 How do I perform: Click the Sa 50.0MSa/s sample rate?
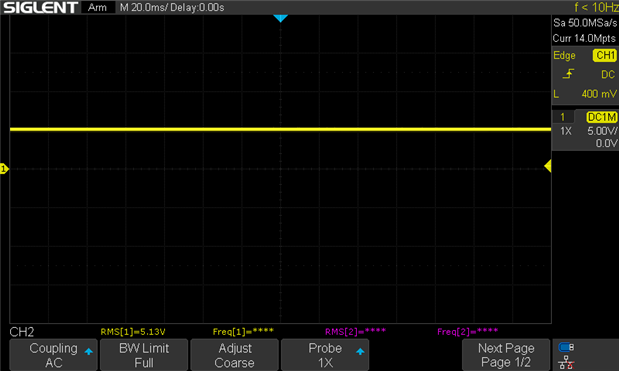click(585, 23)
